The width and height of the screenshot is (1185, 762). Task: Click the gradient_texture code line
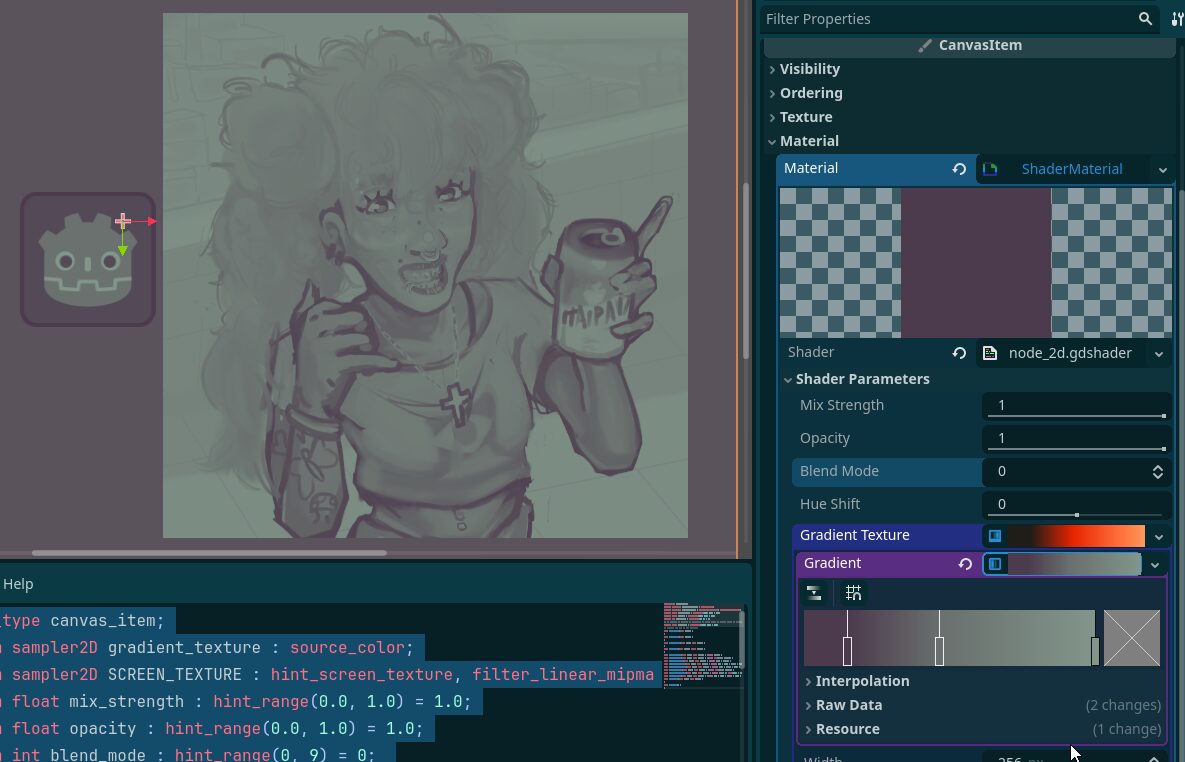(x=212, y=648)
